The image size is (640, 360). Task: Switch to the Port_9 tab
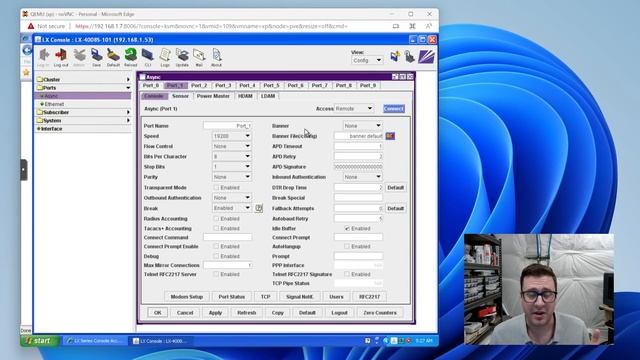click(x=368, y=85)
